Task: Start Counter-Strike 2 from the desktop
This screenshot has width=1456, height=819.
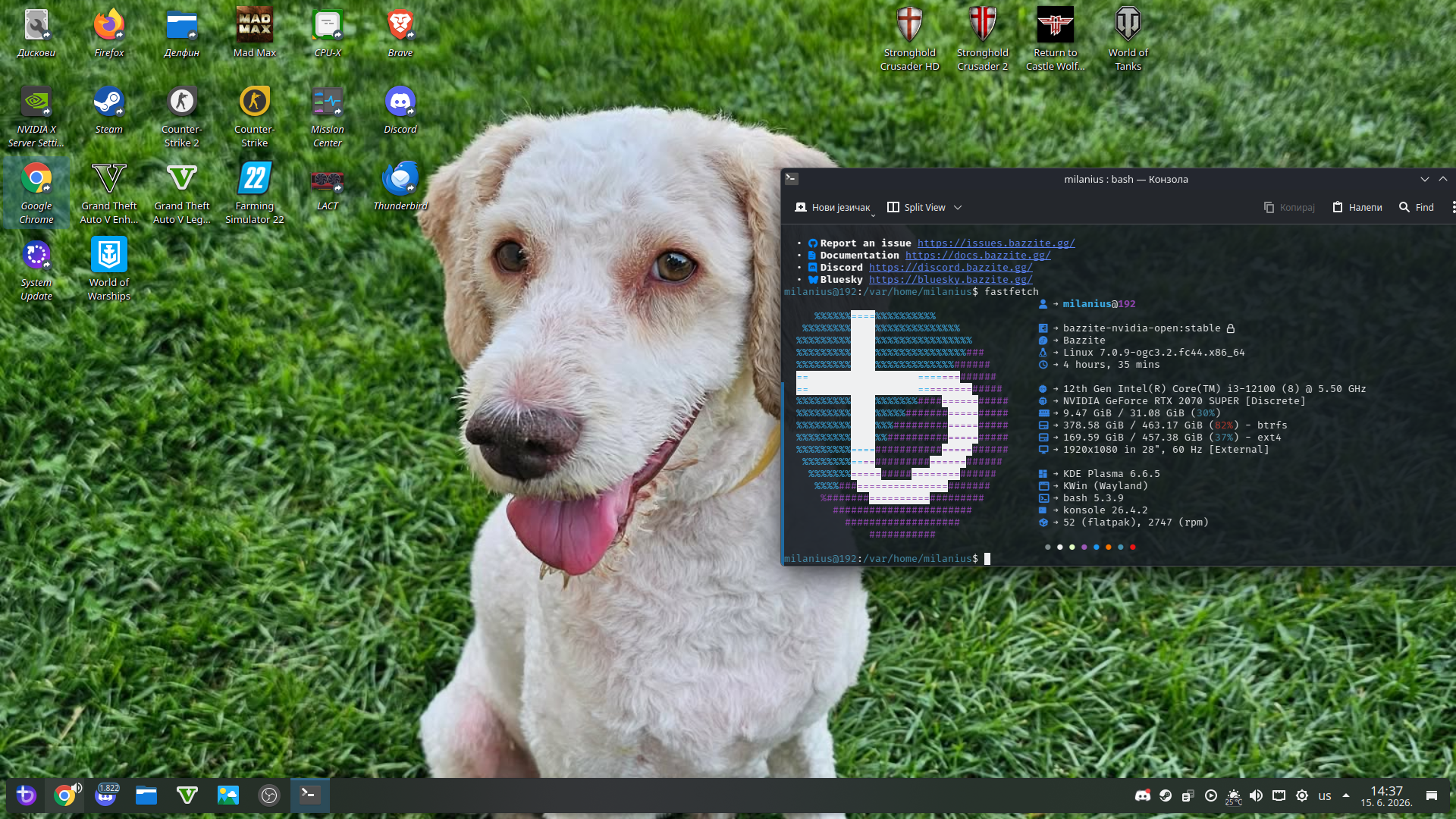Action: pos(182,117)
